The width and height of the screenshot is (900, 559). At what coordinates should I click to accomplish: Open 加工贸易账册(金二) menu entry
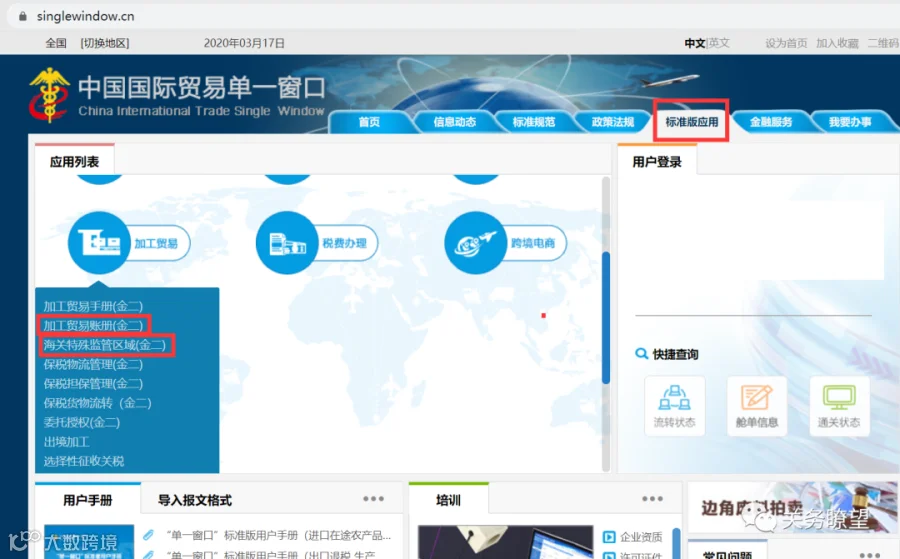coord(93,325)
